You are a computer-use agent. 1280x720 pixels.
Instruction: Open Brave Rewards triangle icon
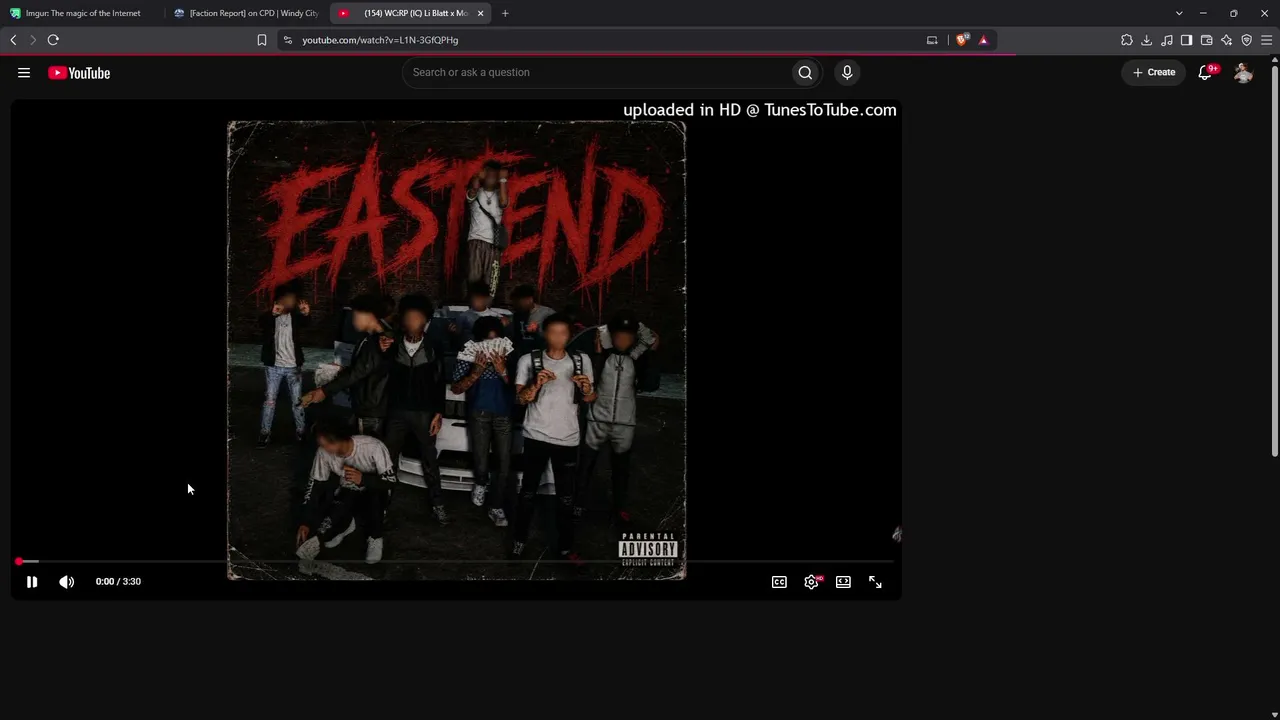[984, 40]
